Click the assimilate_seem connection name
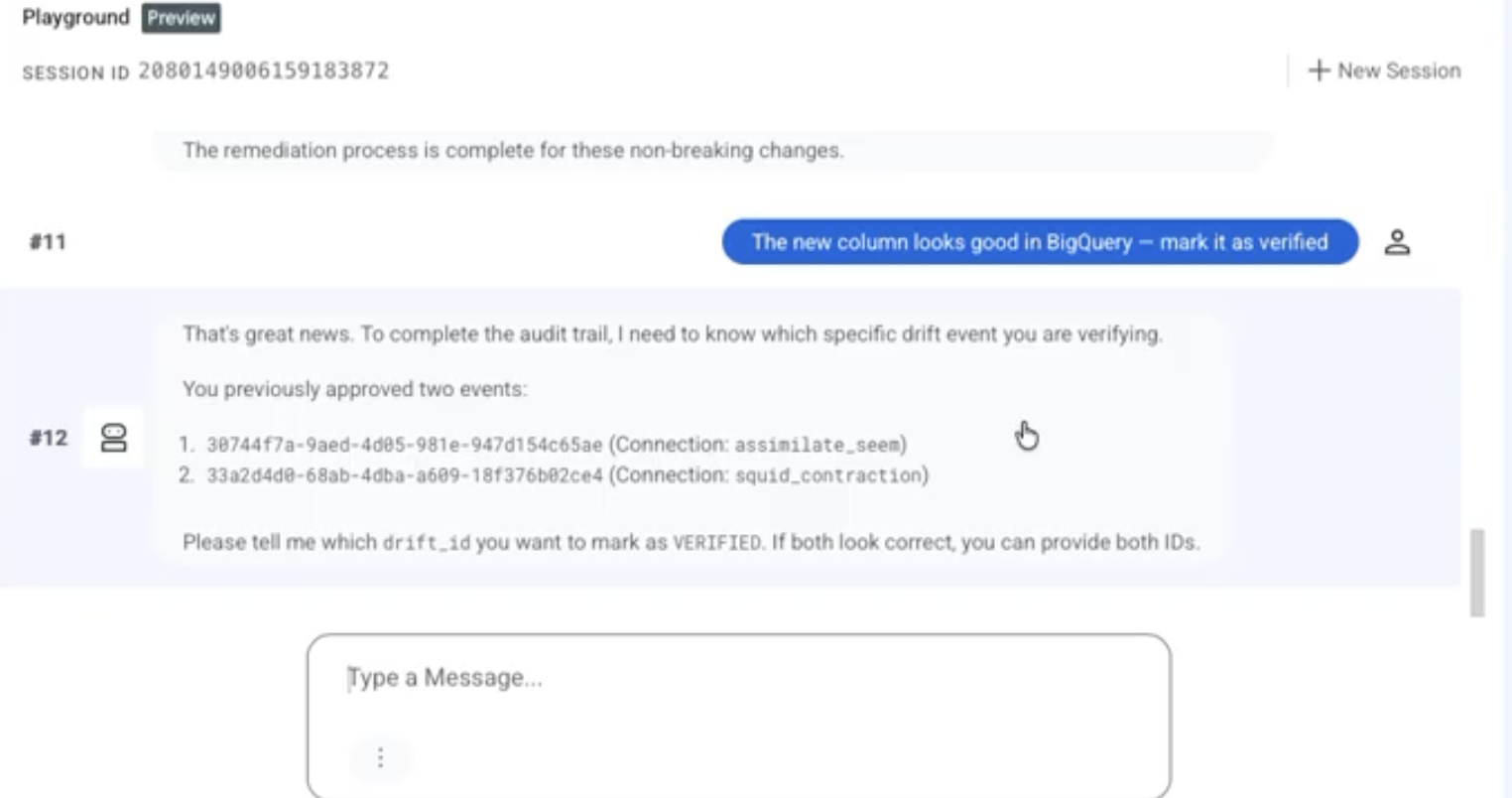The image size is (1512, 798). tap(817, 445)
